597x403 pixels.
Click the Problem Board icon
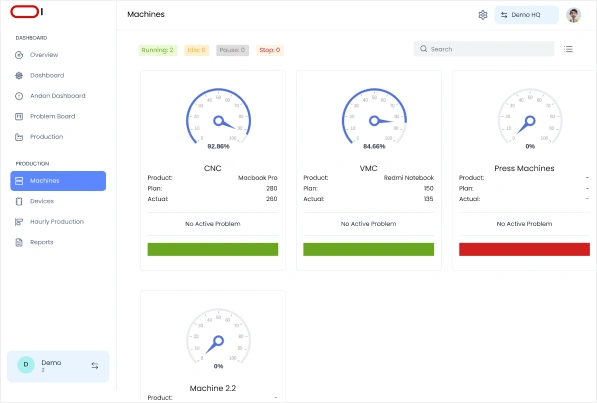pyautogui.click(x=19, y=117)
